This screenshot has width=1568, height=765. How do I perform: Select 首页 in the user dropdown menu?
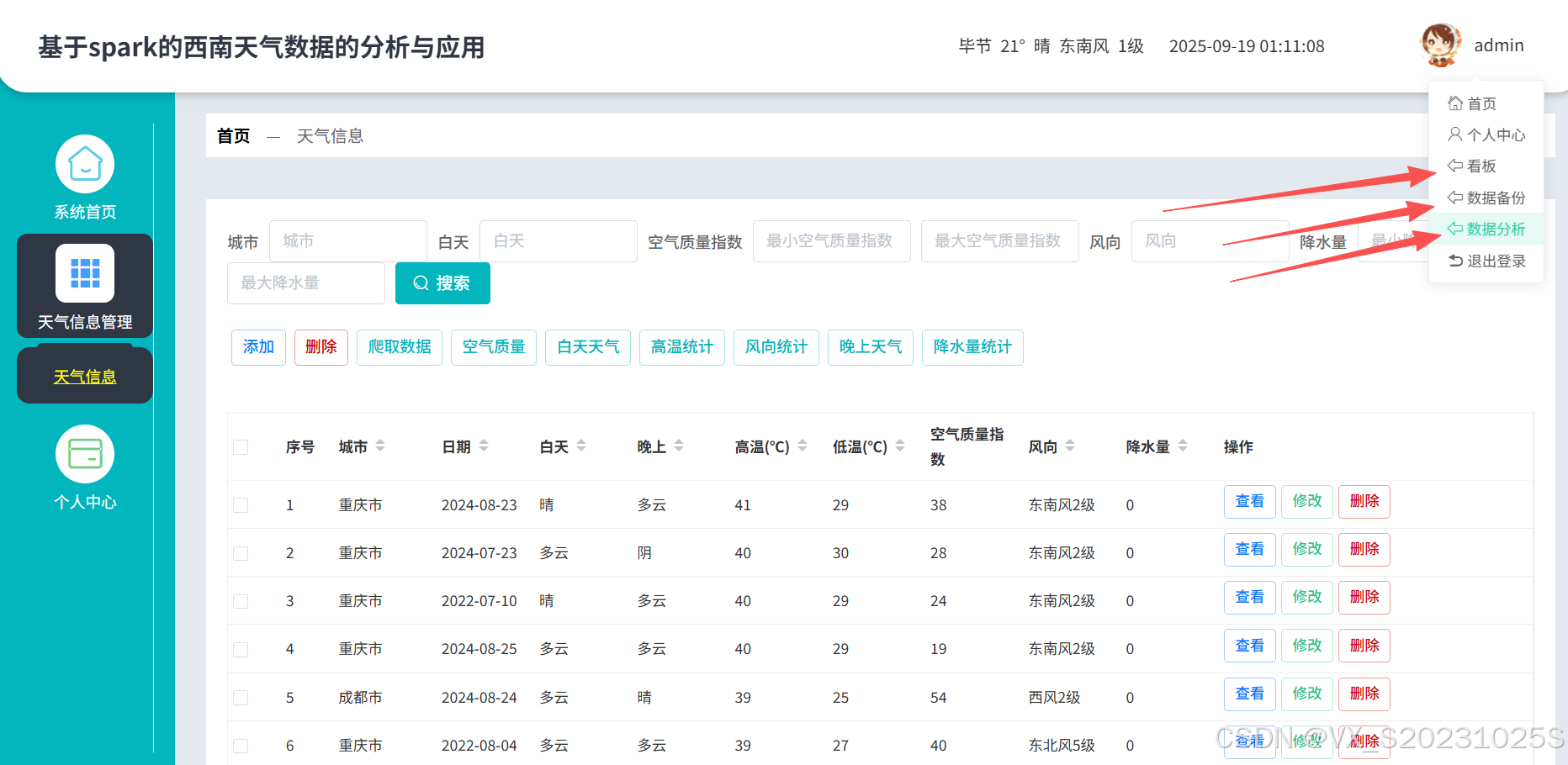(1486, 103)
